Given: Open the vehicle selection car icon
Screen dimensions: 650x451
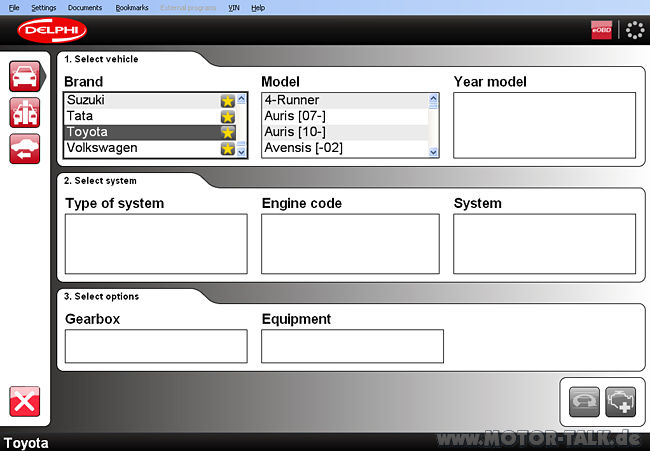Looking at the screenshot, I should click(x=25, y=76).
